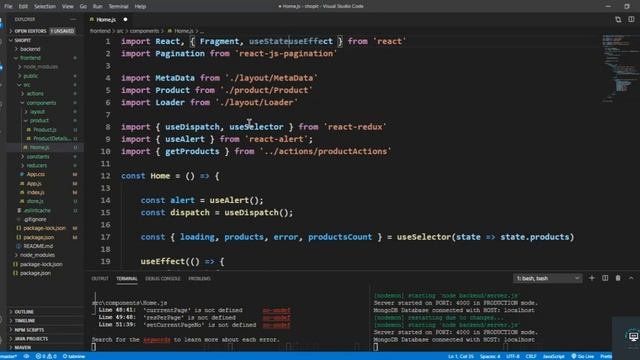Image resolution: width=640 pixels, height=360 pixels.
Task: Kill the terminal with trash icon
Action: pos(618,278)
